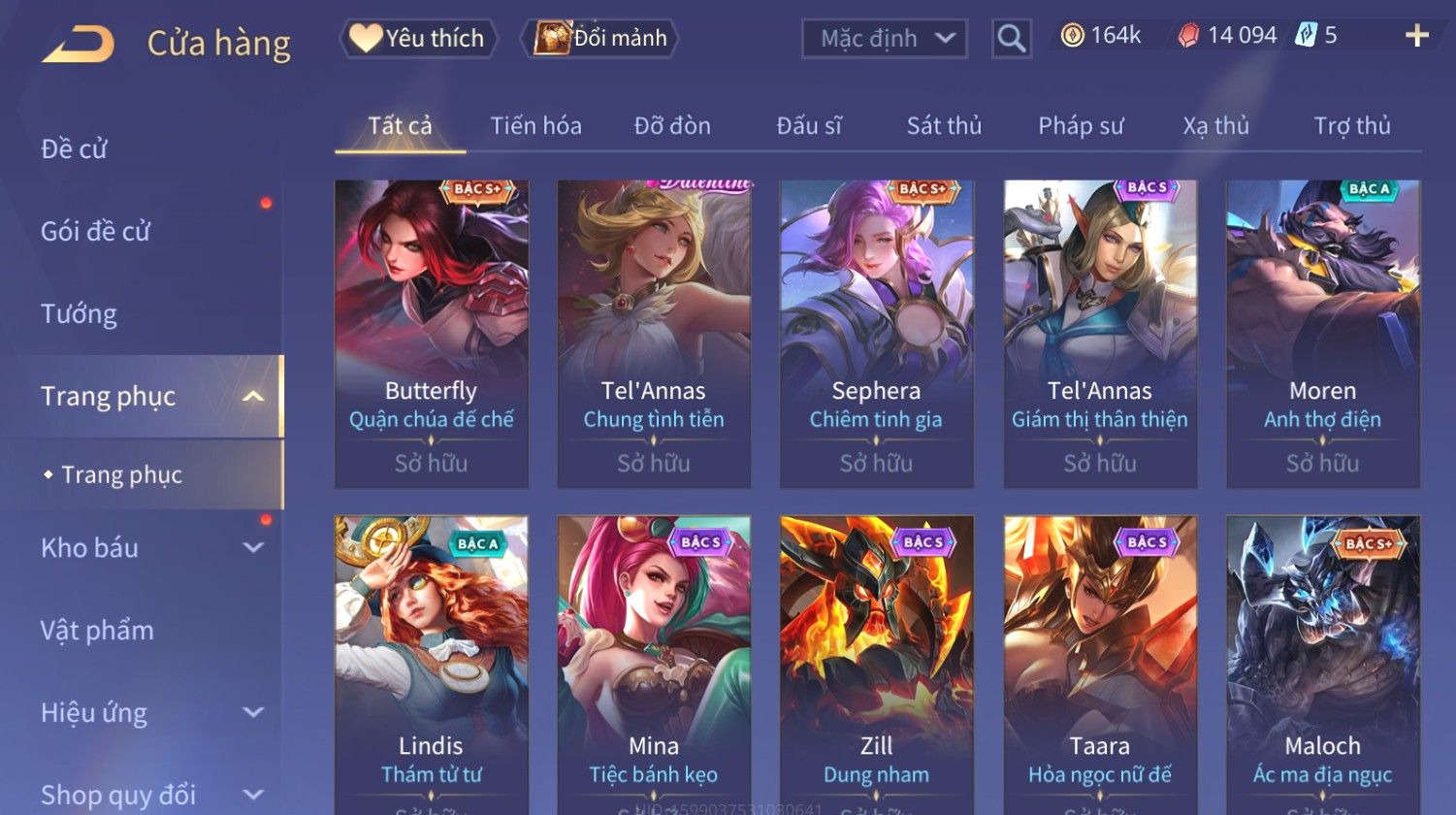This screenshot has height=815, width=1456.
Task: Switch to the Sát thủ tab
Action: tap(944, 126)
